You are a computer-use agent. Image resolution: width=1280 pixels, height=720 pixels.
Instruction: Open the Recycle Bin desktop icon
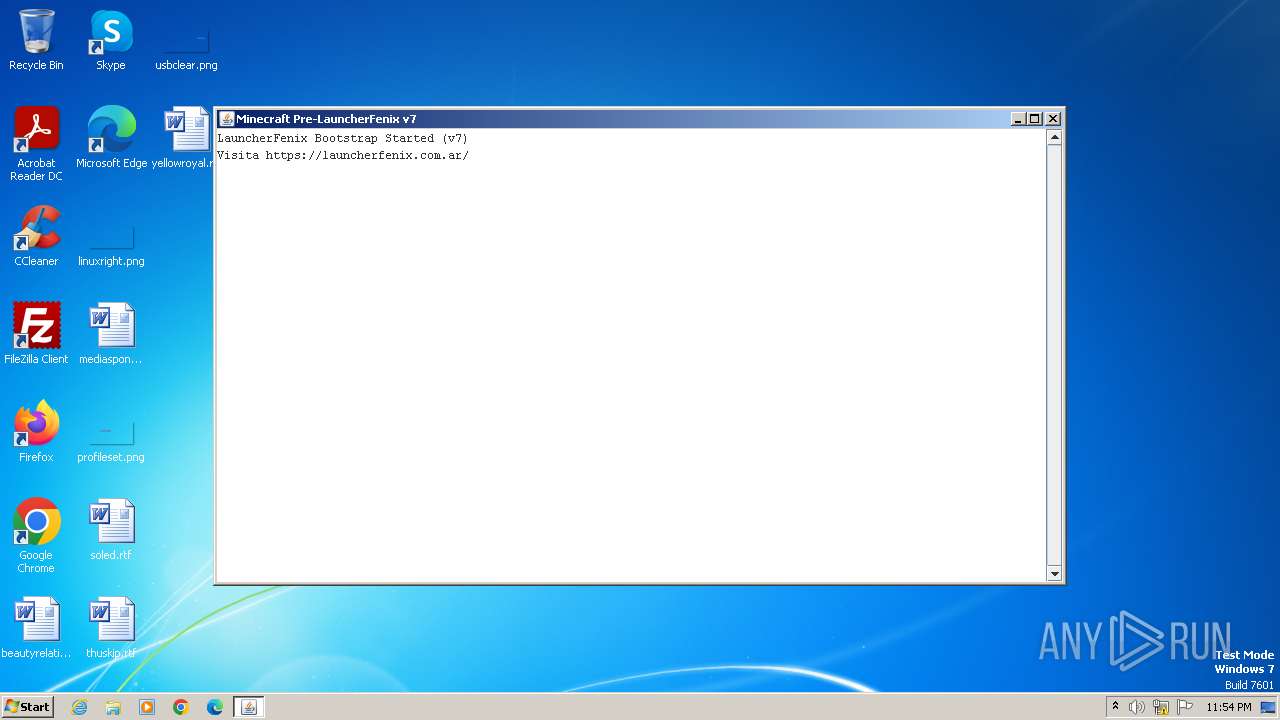(x=36, y=40)
